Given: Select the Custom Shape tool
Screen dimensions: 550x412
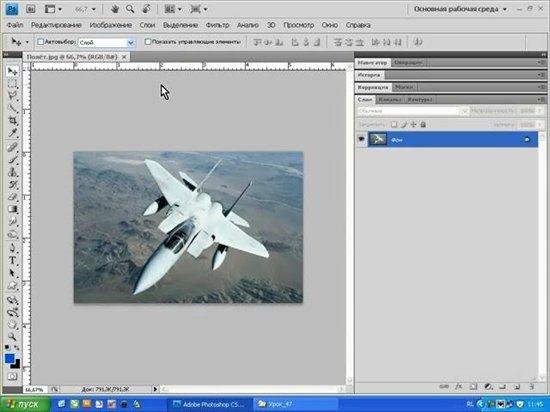Looking at the screenshot, I should pos(12,286).
